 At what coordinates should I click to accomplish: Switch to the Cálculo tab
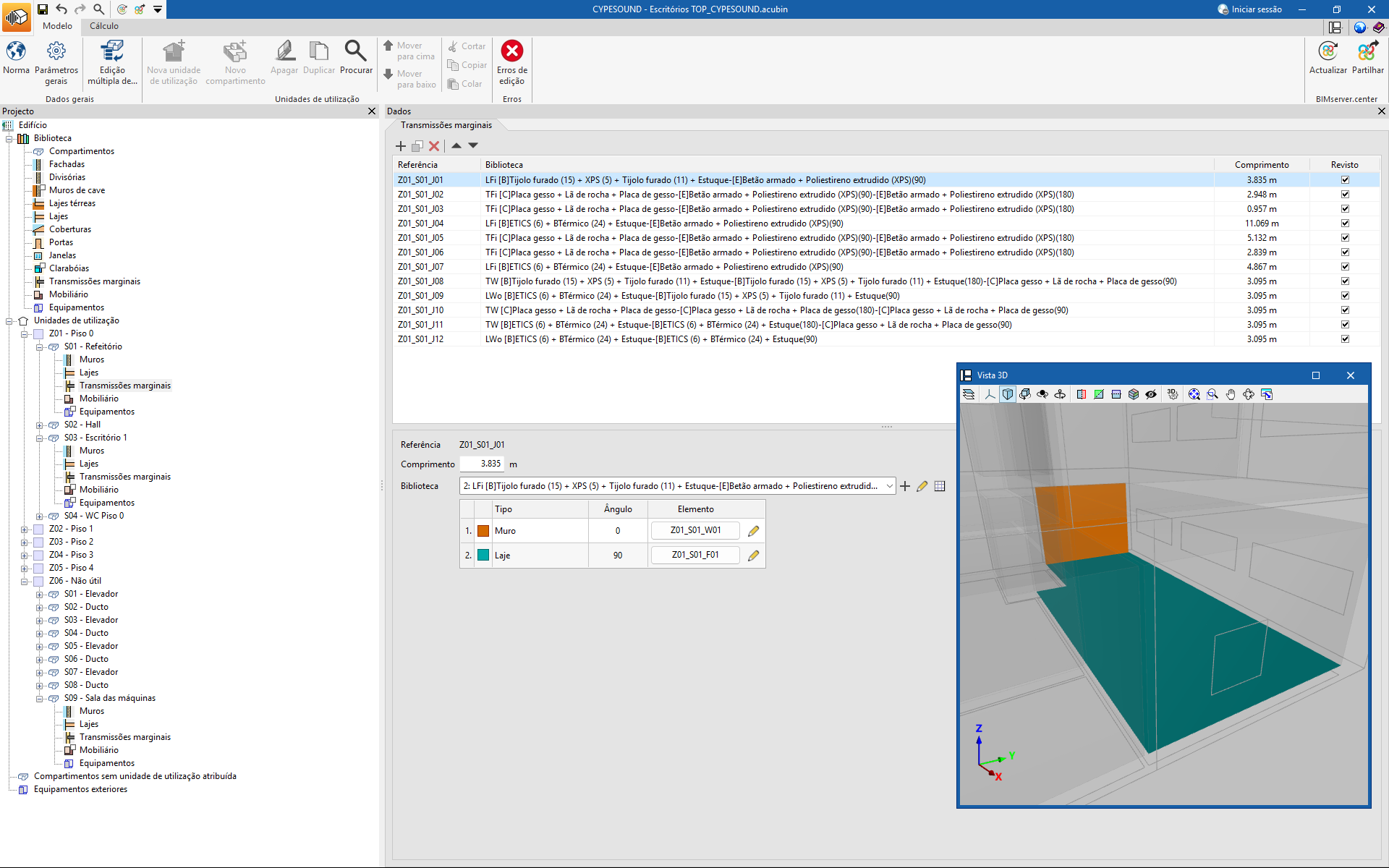point(104,26)
